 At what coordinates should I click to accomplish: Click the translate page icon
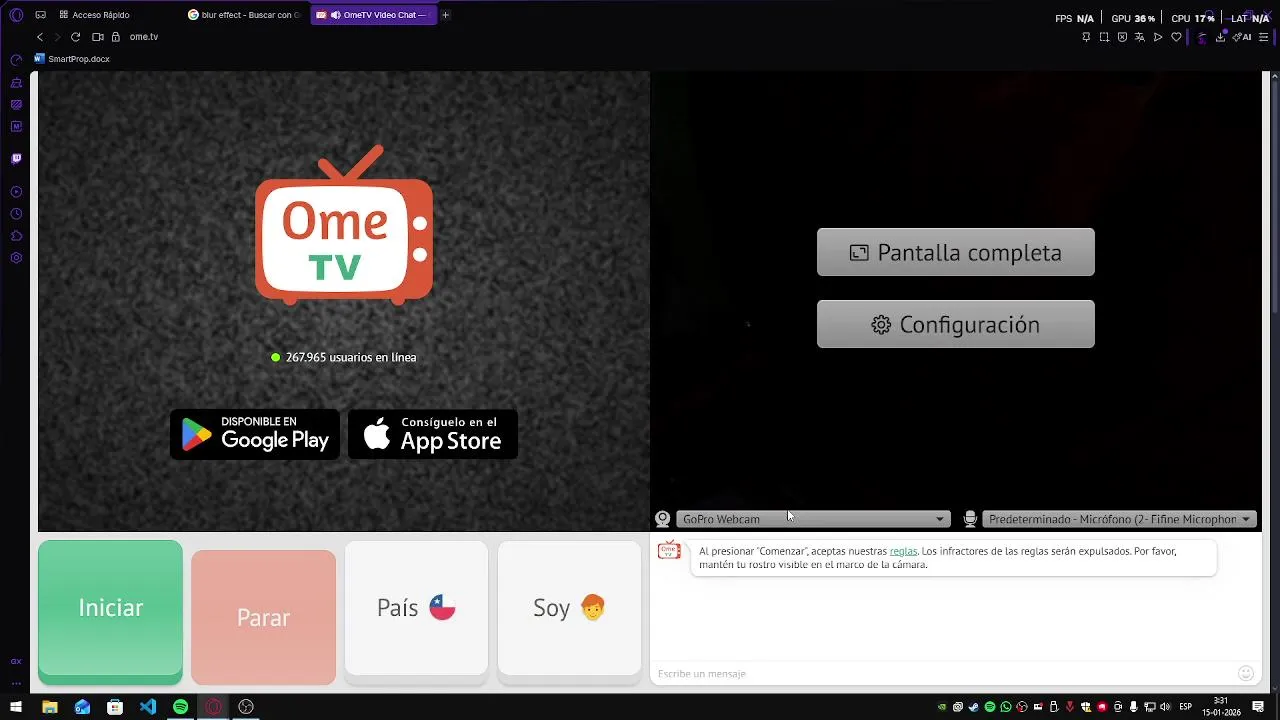[1139, 37]
